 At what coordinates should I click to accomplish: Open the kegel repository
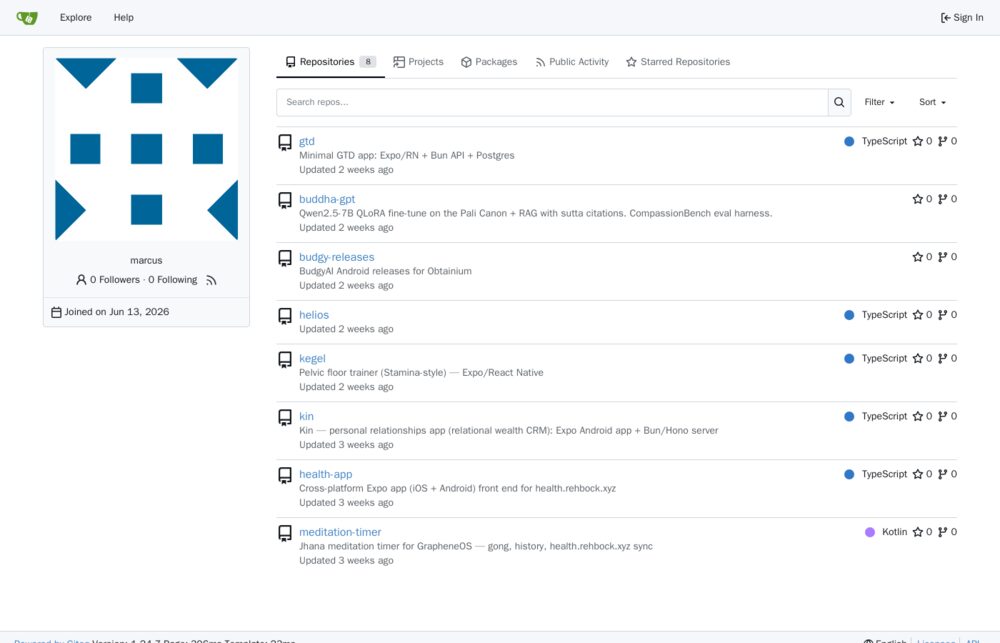point(312,358)
